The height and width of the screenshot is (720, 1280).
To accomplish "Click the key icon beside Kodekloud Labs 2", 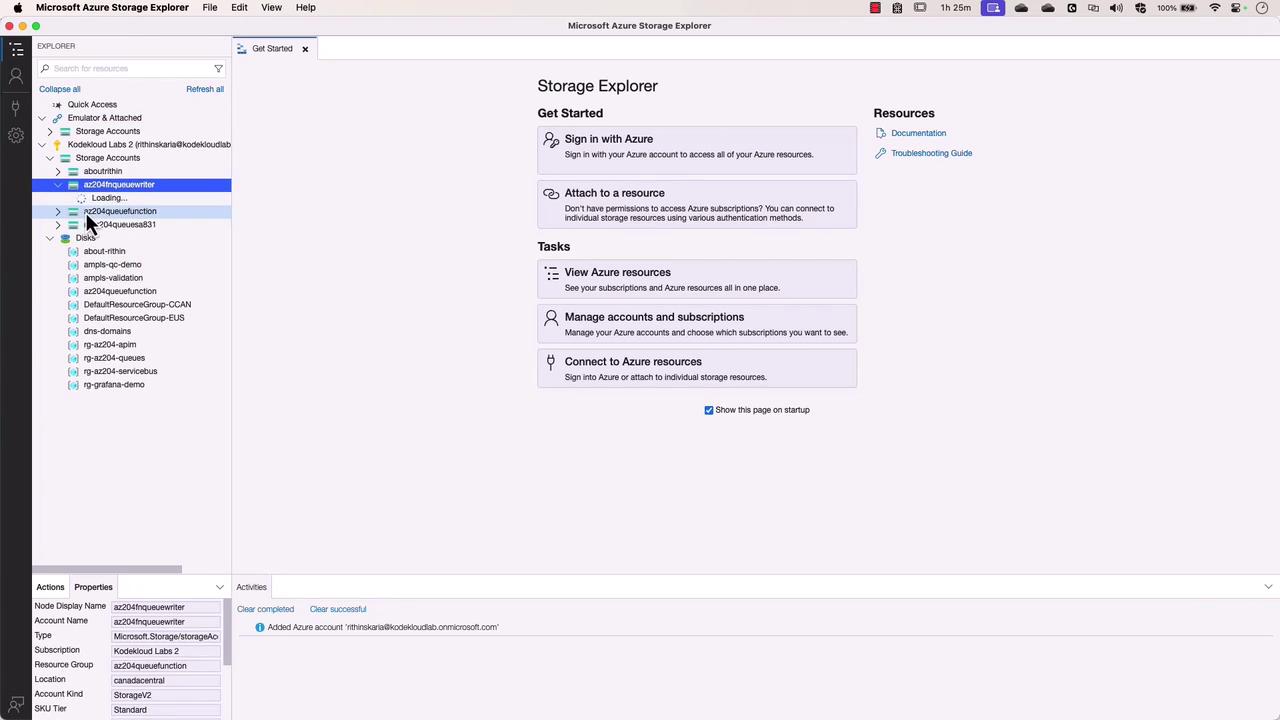I will coord(57,145).
